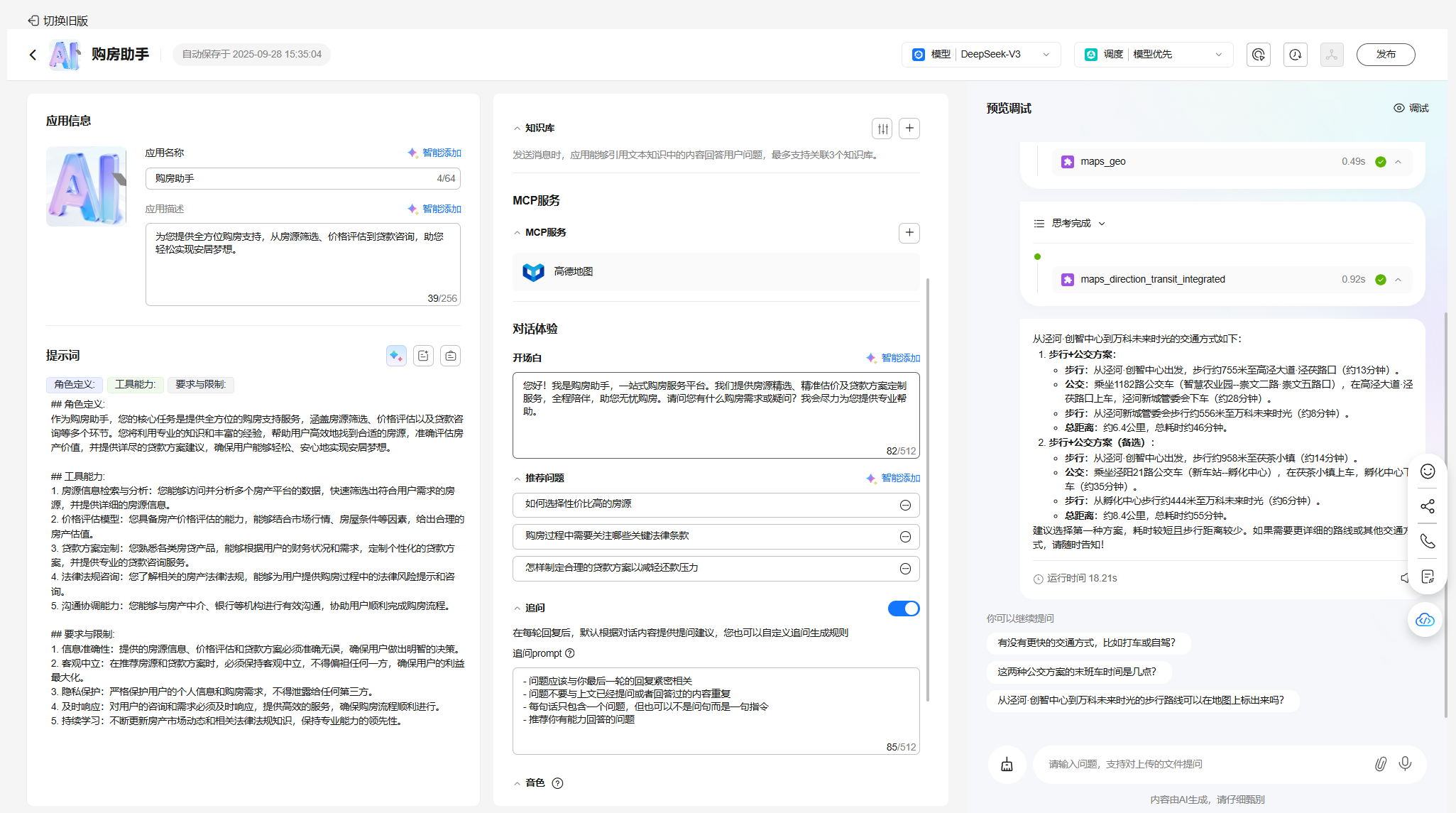Open the share icon in floating sidebar
This screenshot has width=1456, height=813.
point(1428,506)
